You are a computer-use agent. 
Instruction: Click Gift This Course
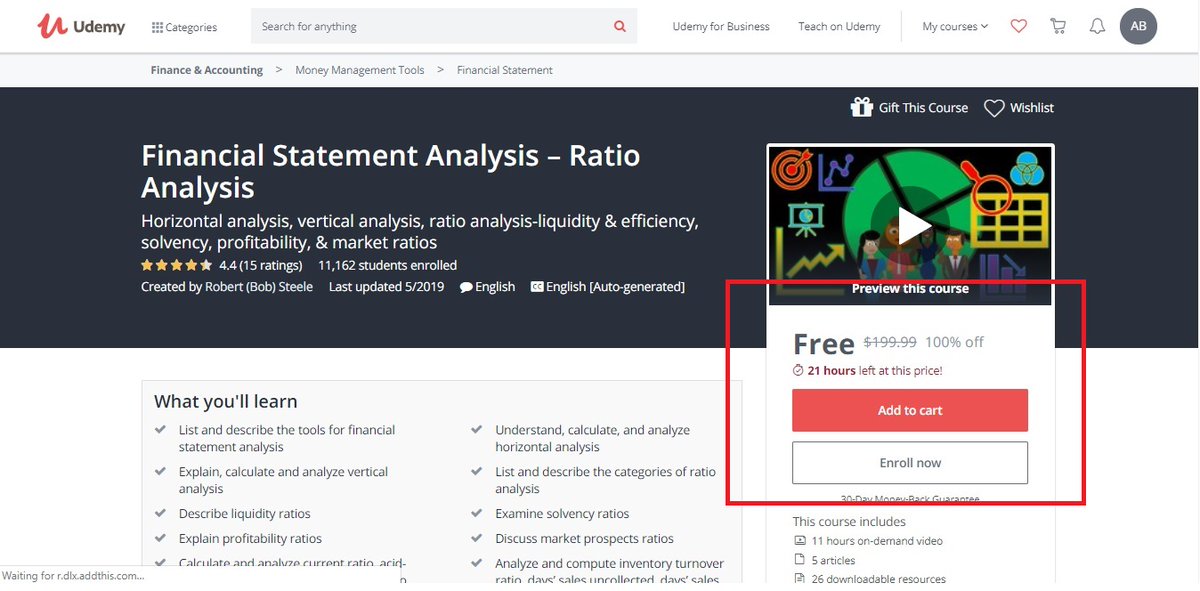pos(909,108)
